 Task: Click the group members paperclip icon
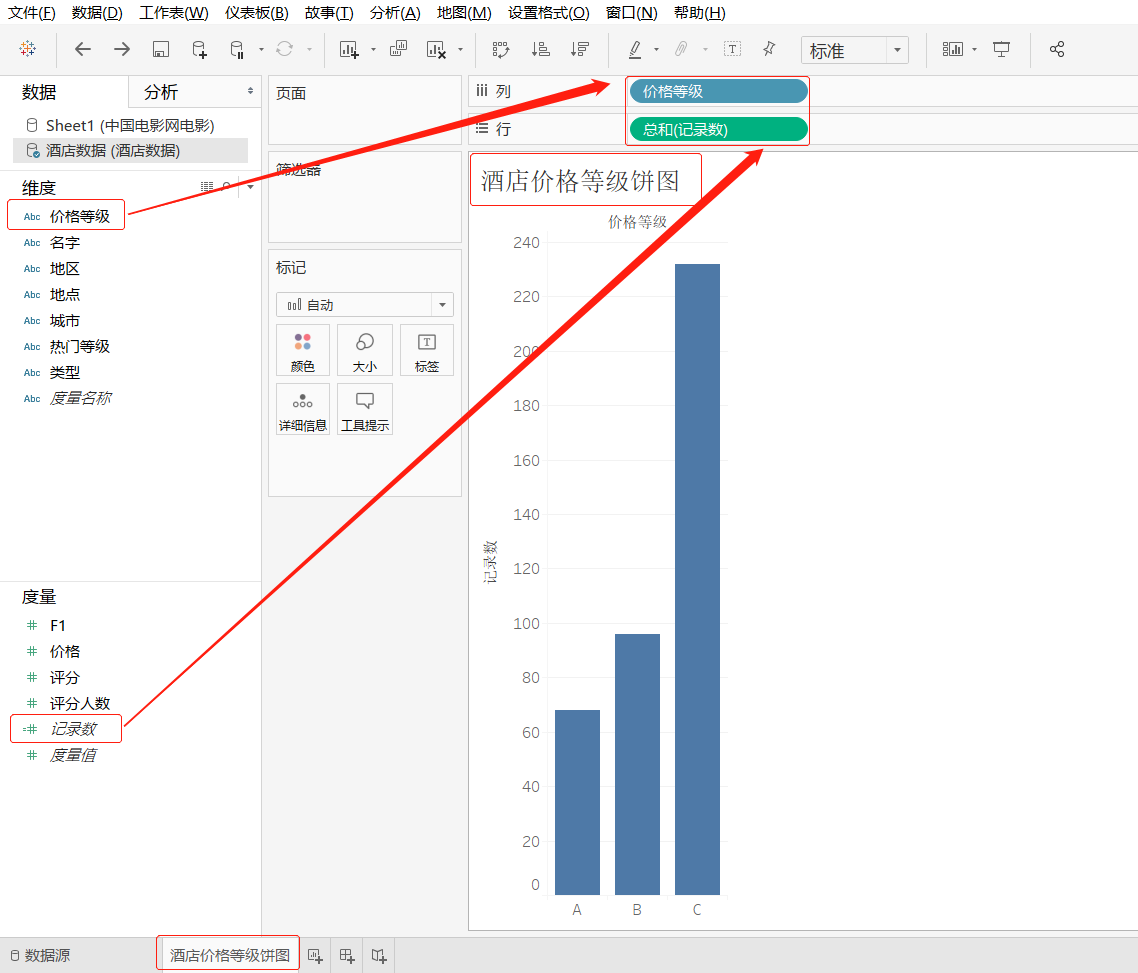681,49
